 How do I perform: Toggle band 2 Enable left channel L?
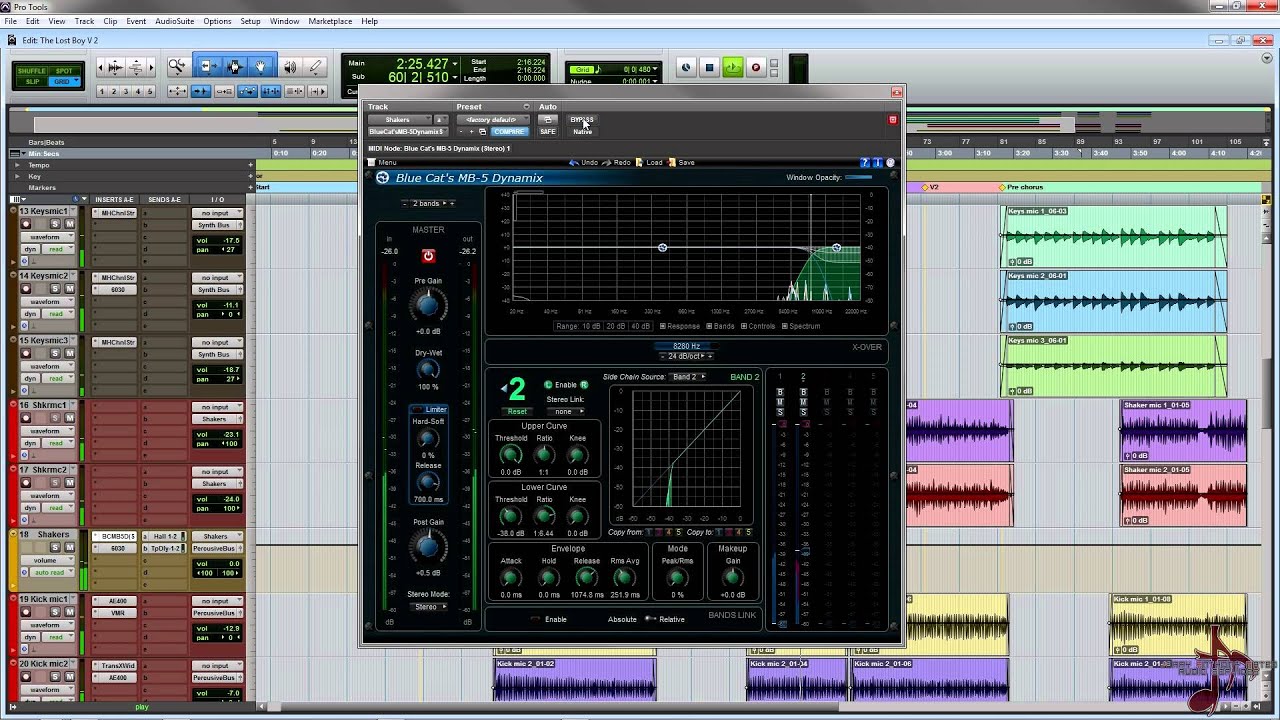click(x=548, y=385)
